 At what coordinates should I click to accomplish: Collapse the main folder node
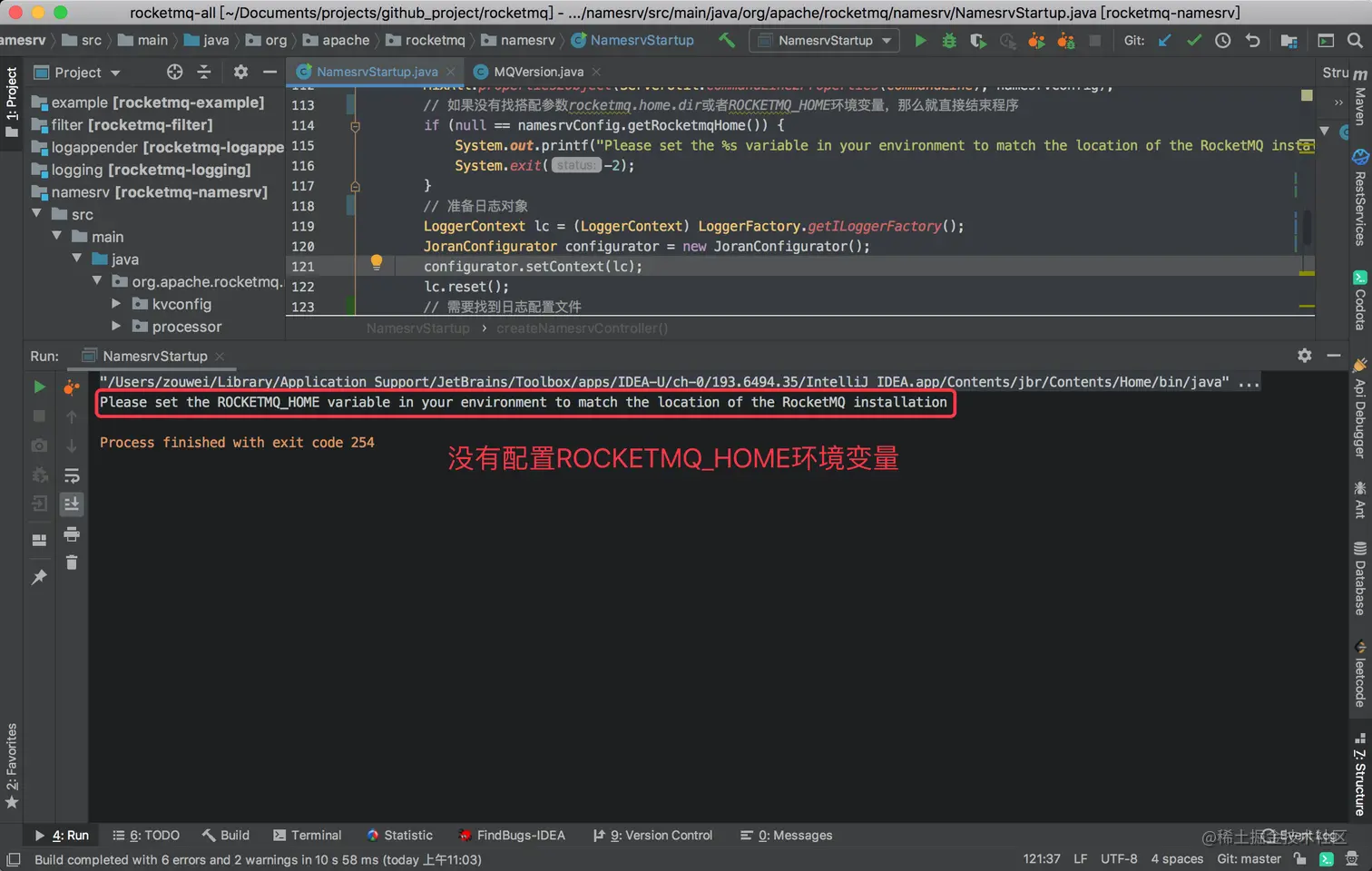pos(57,236)
